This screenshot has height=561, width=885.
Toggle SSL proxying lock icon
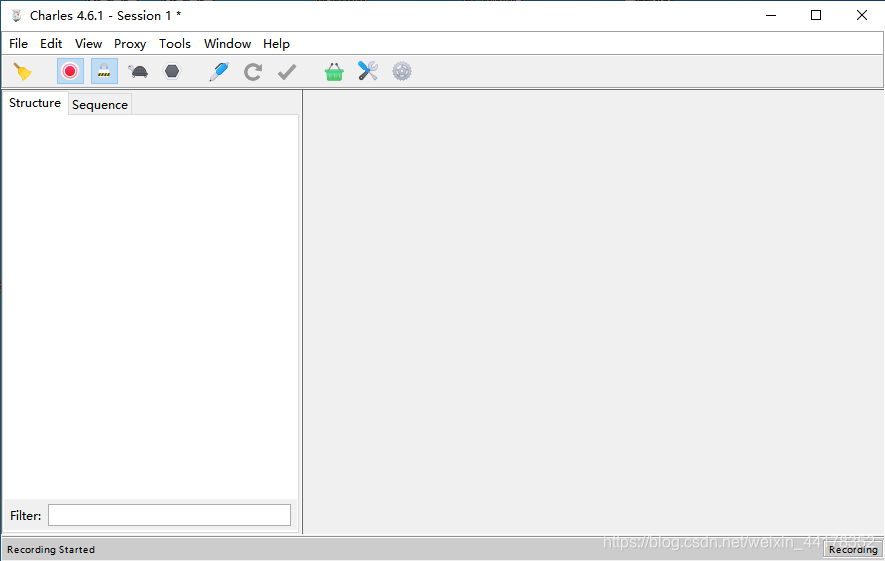pos(104,71)
